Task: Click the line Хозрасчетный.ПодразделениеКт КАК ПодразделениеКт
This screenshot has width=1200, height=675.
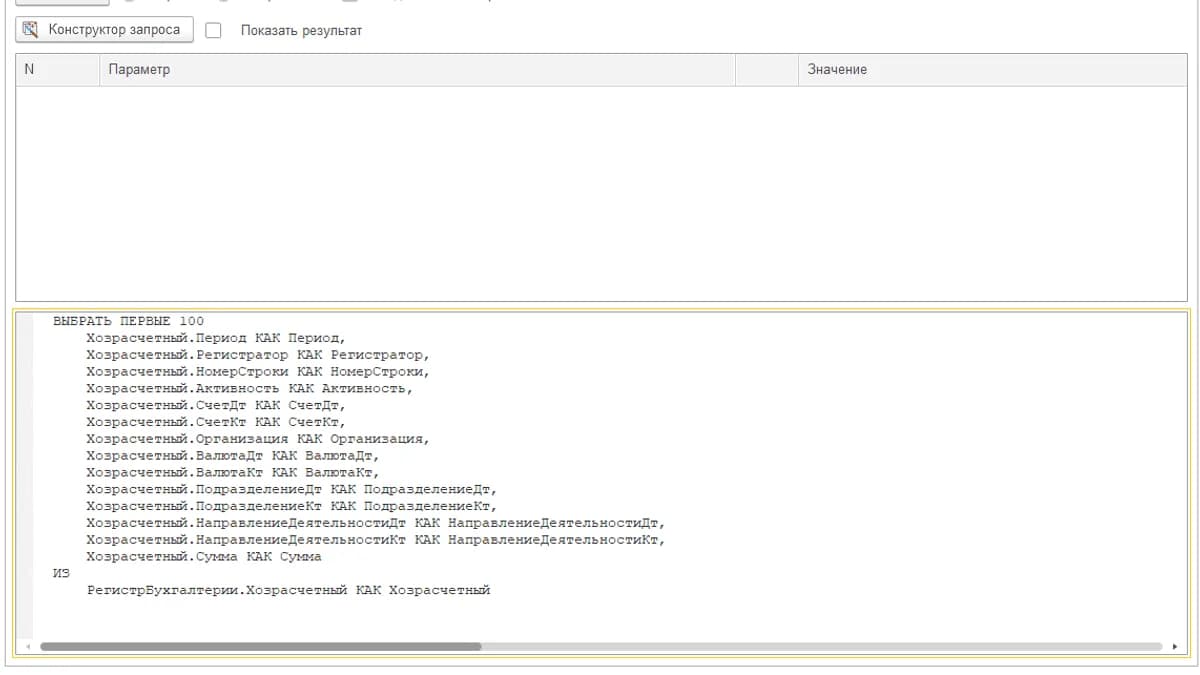Action: pos(291,506)
